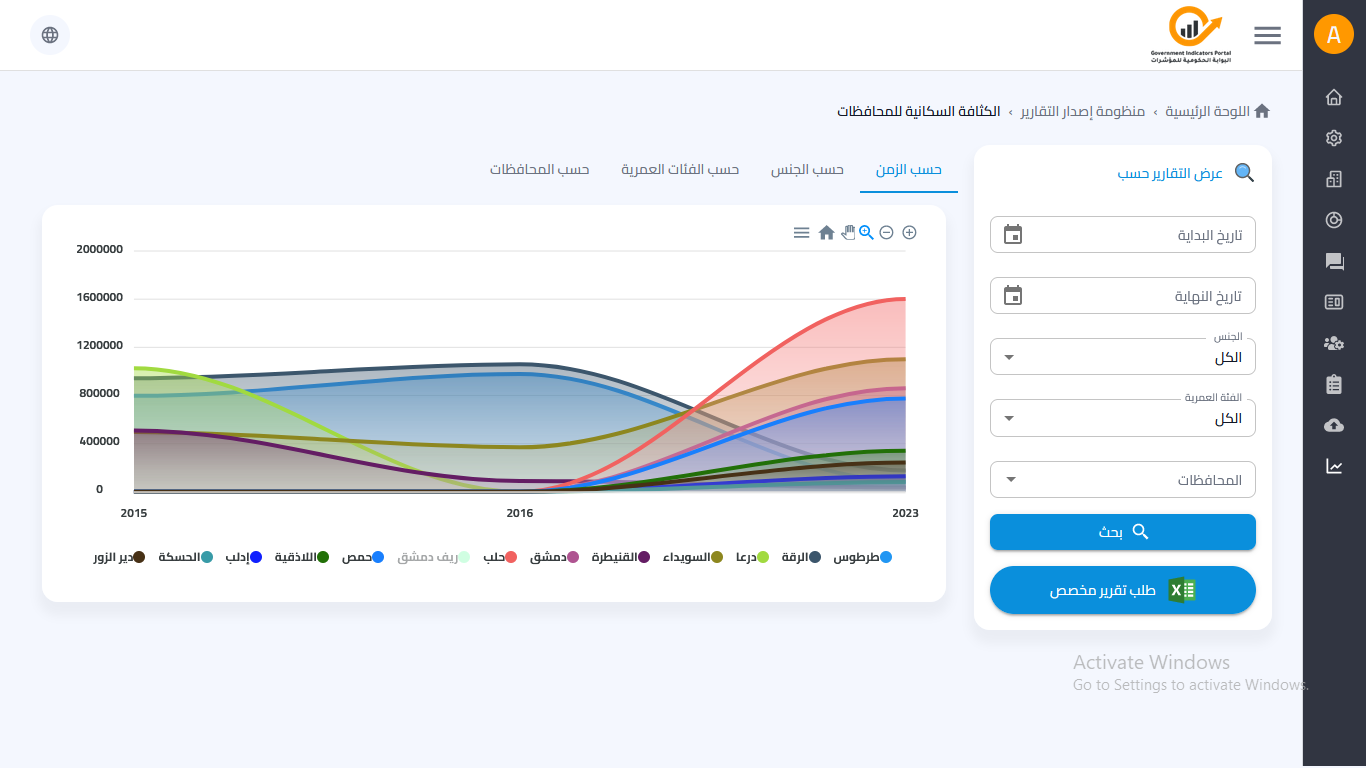Open the clipboard list sidebar icon
The image size is (1366, 768).
(x=1333, y=384)
